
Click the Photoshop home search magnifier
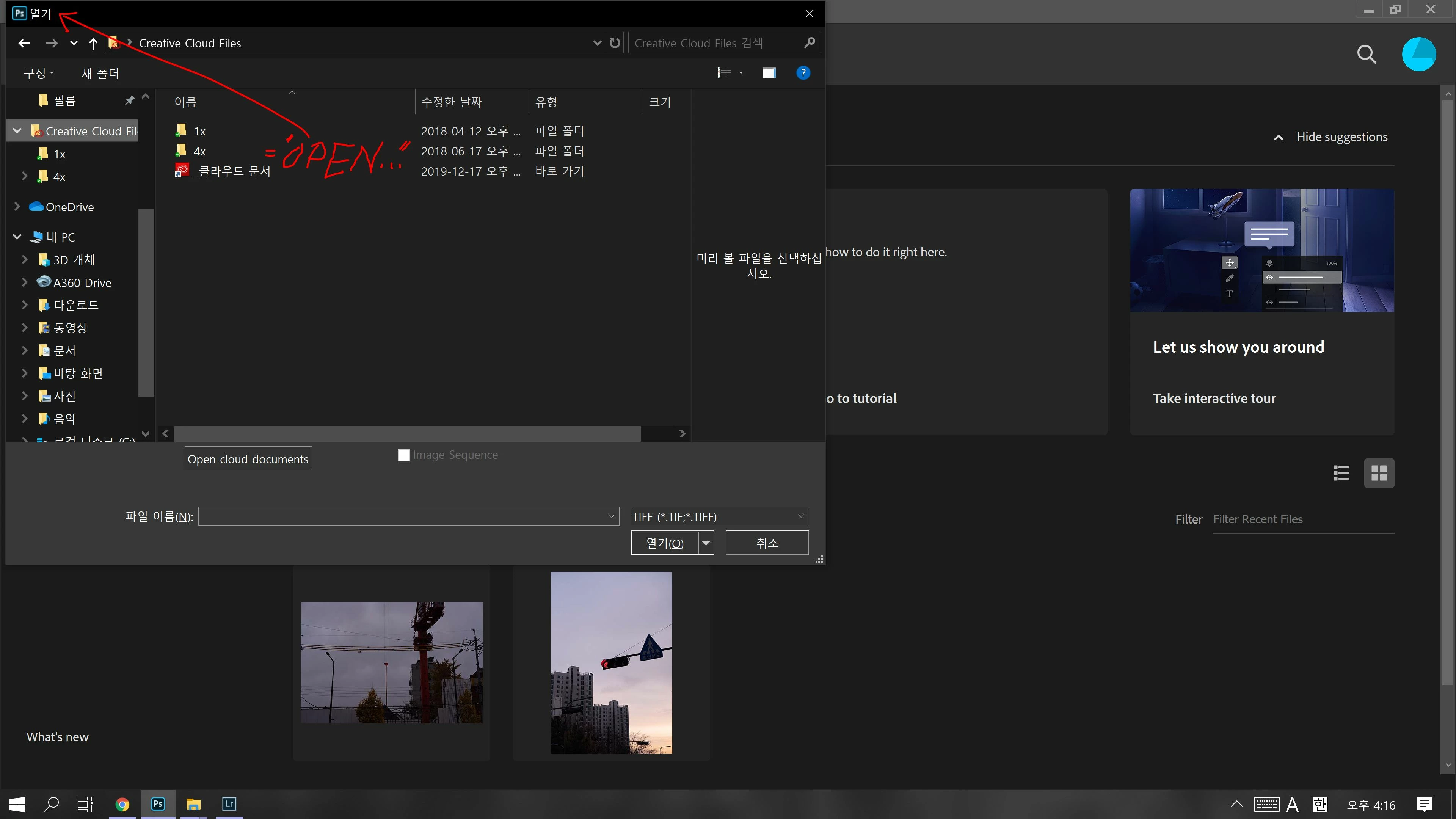pos(1366,54)
